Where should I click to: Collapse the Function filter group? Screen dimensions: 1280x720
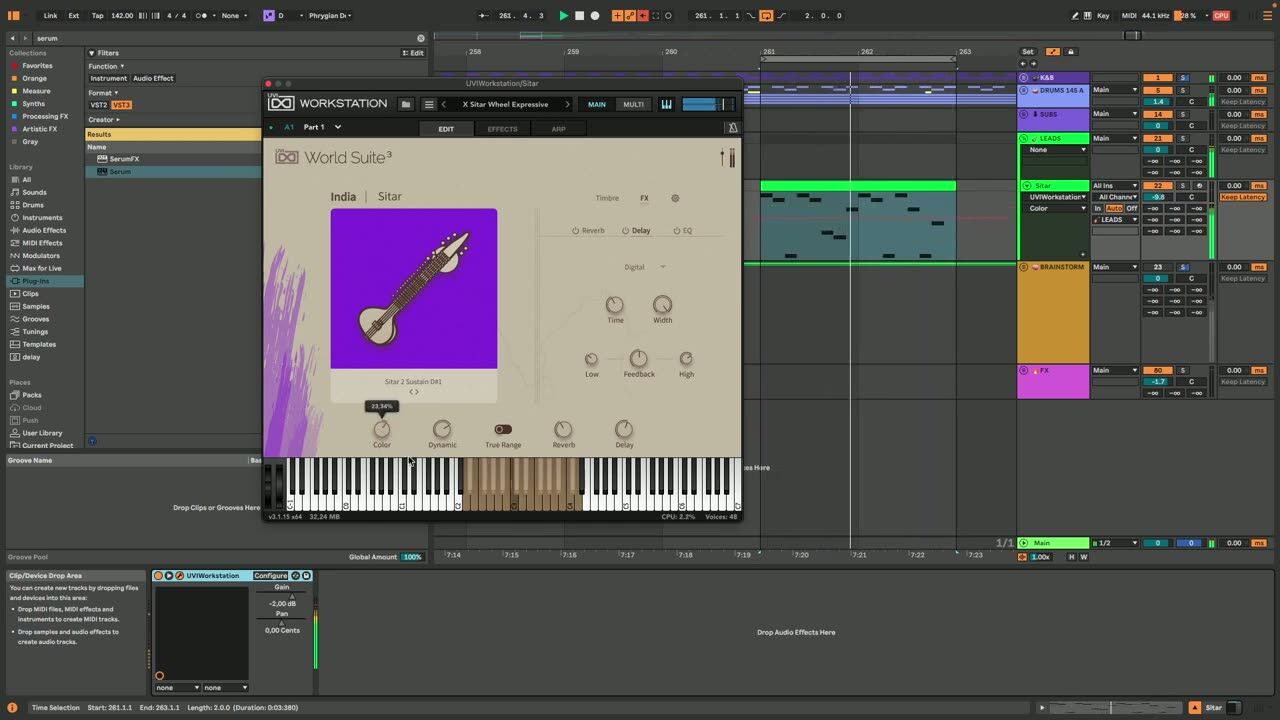coord(106,66)
